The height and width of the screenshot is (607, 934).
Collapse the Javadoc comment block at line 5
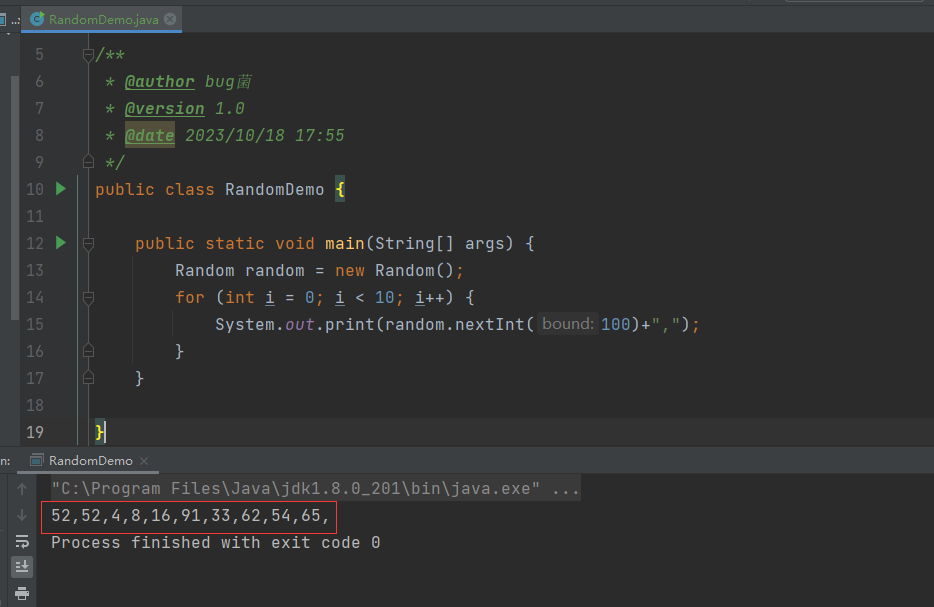(88, 55)
